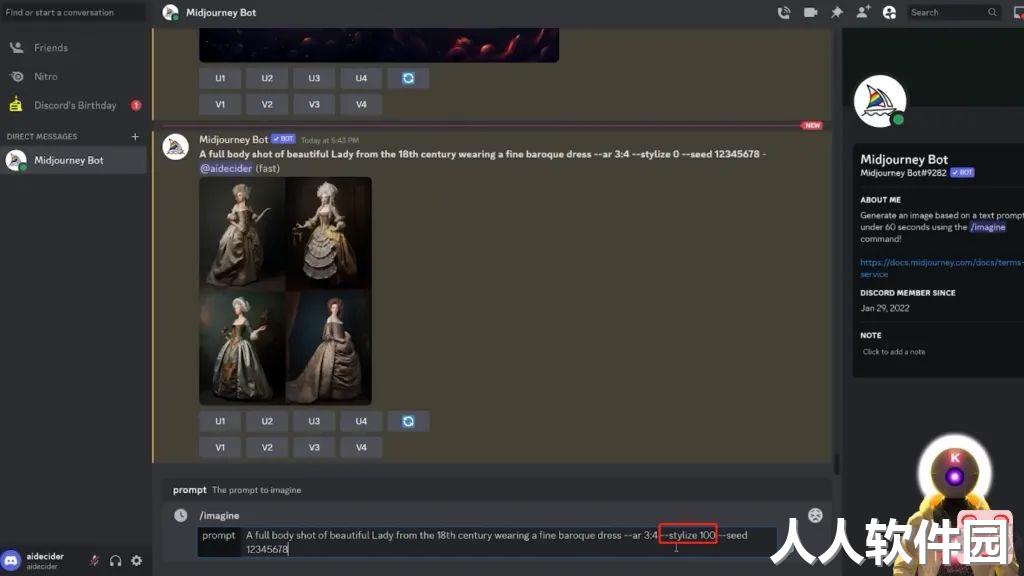
Task: Re-roll the baroque dress image grid
Action: point(408,421)
